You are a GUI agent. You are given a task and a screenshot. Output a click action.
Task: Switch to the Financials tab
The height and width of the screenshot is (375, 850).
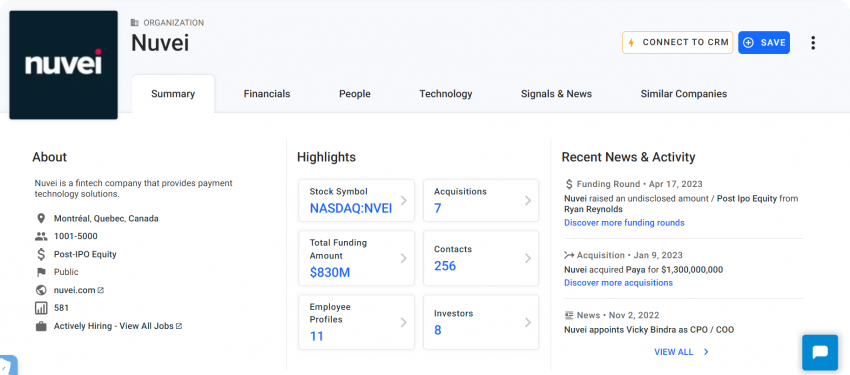click(267, 94)
